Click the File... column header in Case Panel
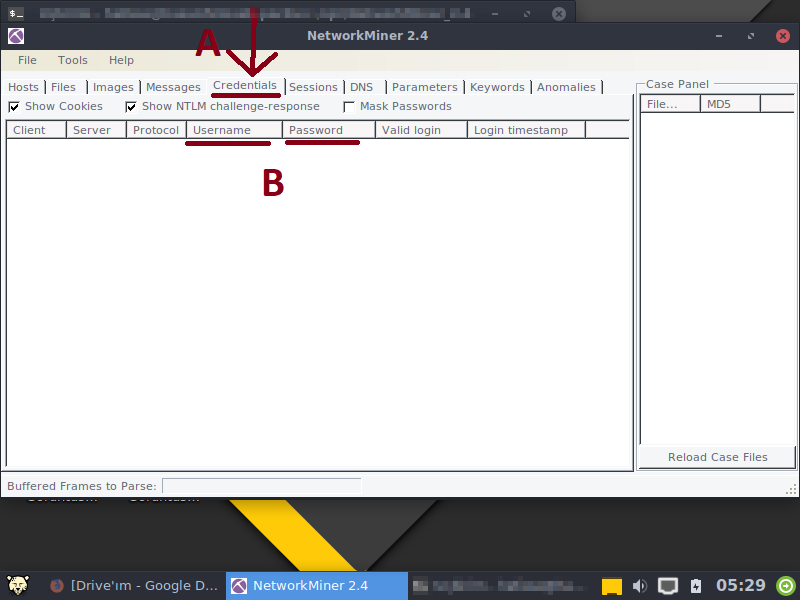The width and height of the screenshot is (800, 600). [x=670, y=104]
